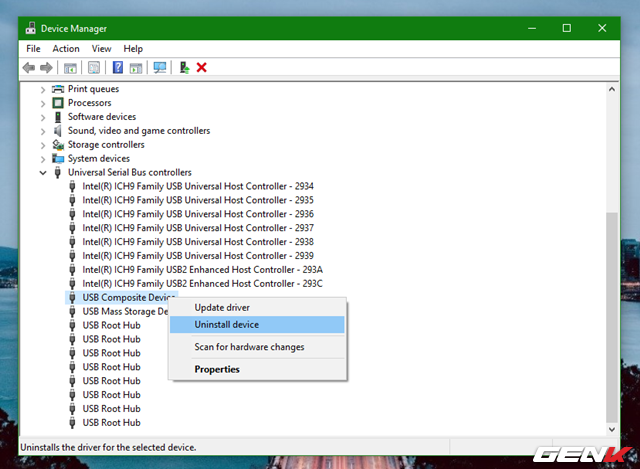Open the Action menu
This screenshot has width=640, height=469.
[66, 48]
